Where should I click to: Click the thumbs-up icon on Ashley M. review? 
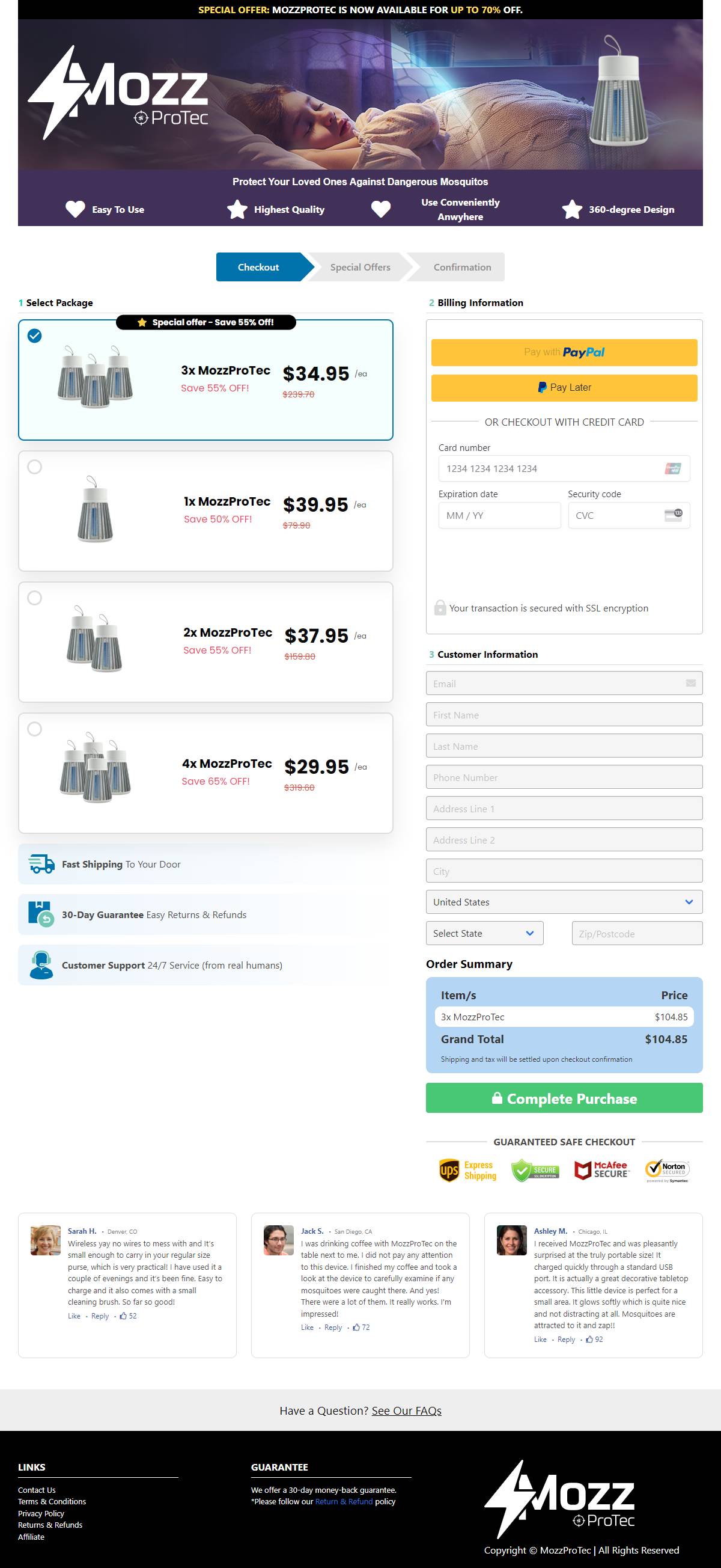(x=589, y=1339)
